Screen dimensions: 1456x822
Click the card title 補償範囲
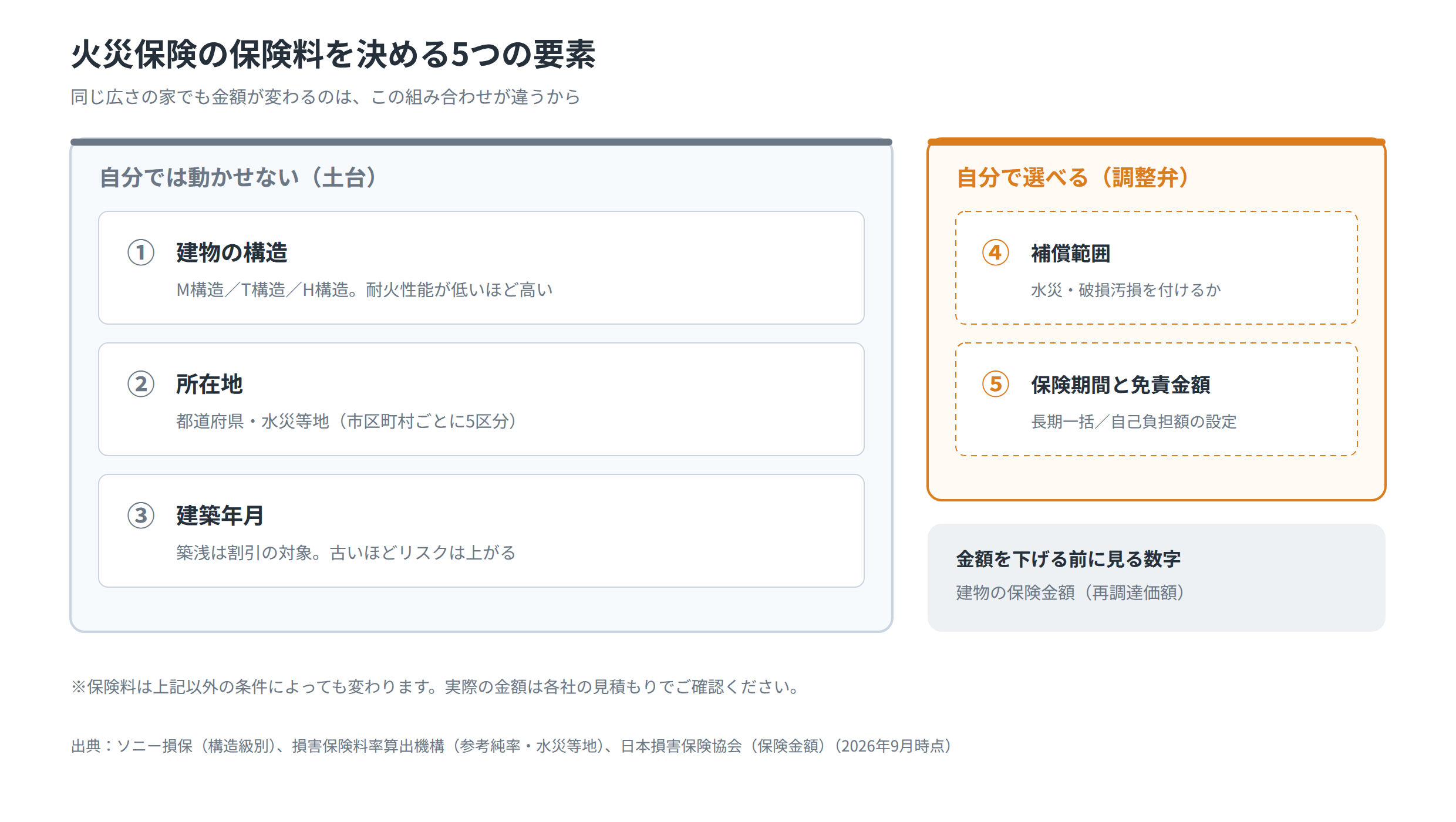pyautogui.click(x=1071, y=253)
